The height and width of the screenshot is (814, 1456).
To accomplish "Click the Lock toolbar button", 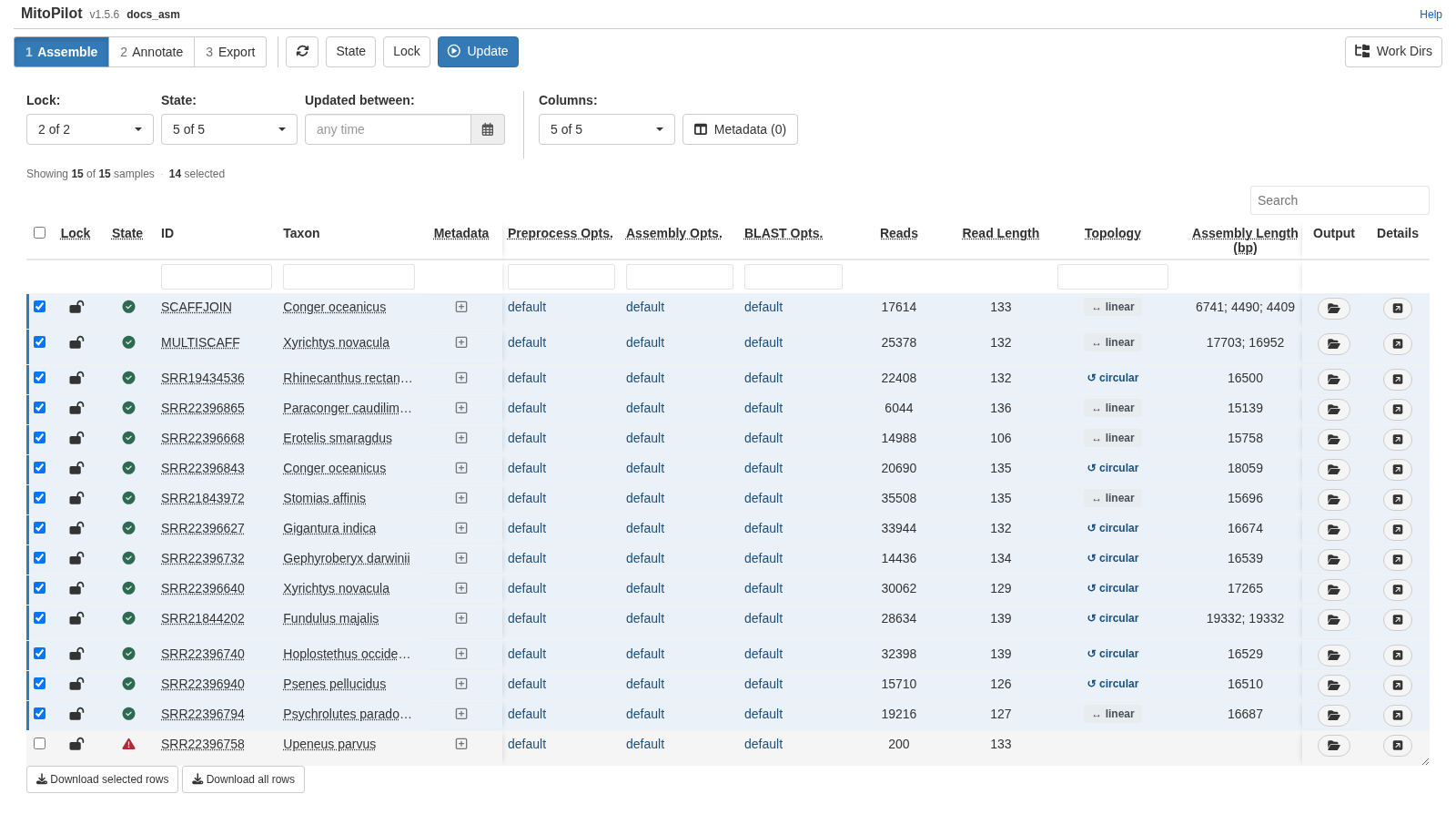I will 407,52.
